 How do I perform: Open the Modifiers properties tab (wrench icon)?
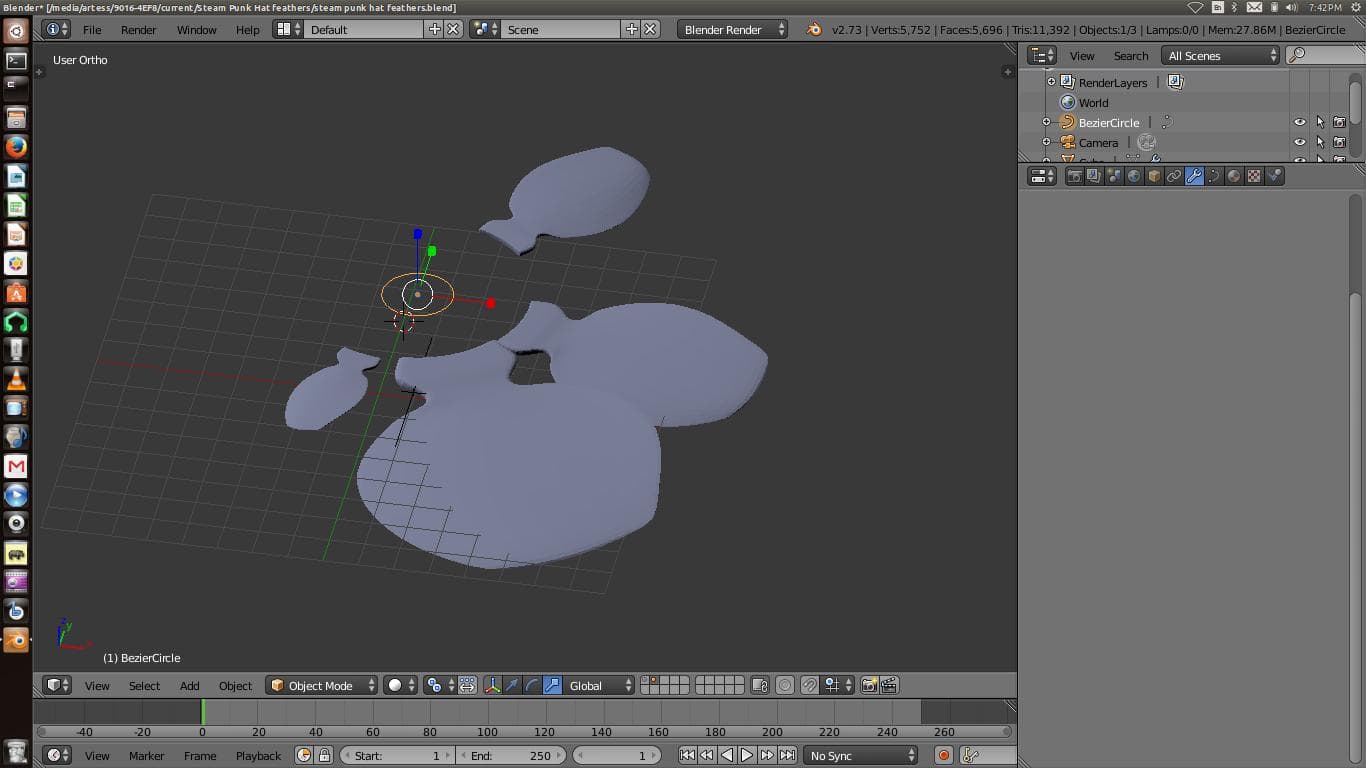tap(1194, 176)
